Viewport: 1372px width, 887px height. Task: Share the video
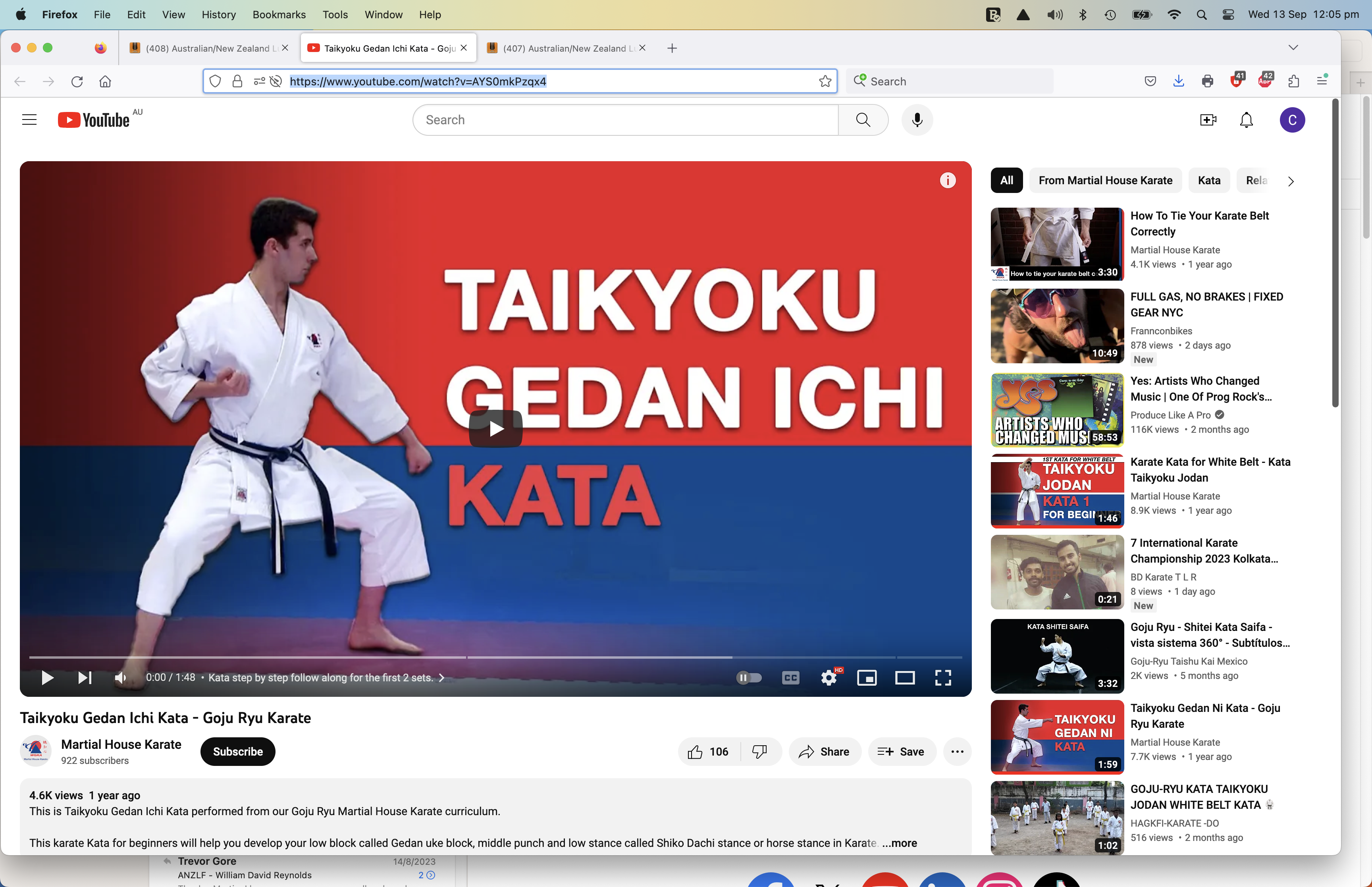pos(825,752)
